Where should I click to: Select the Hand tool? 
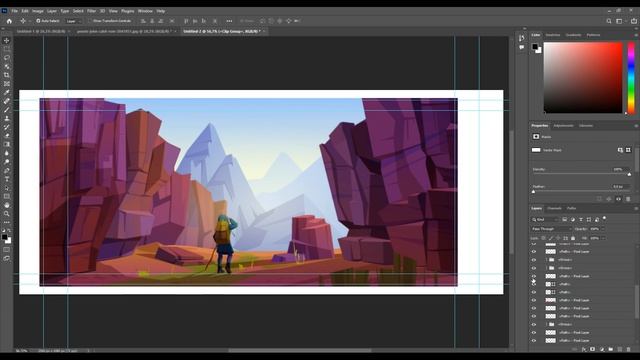(x=7, y=205)
